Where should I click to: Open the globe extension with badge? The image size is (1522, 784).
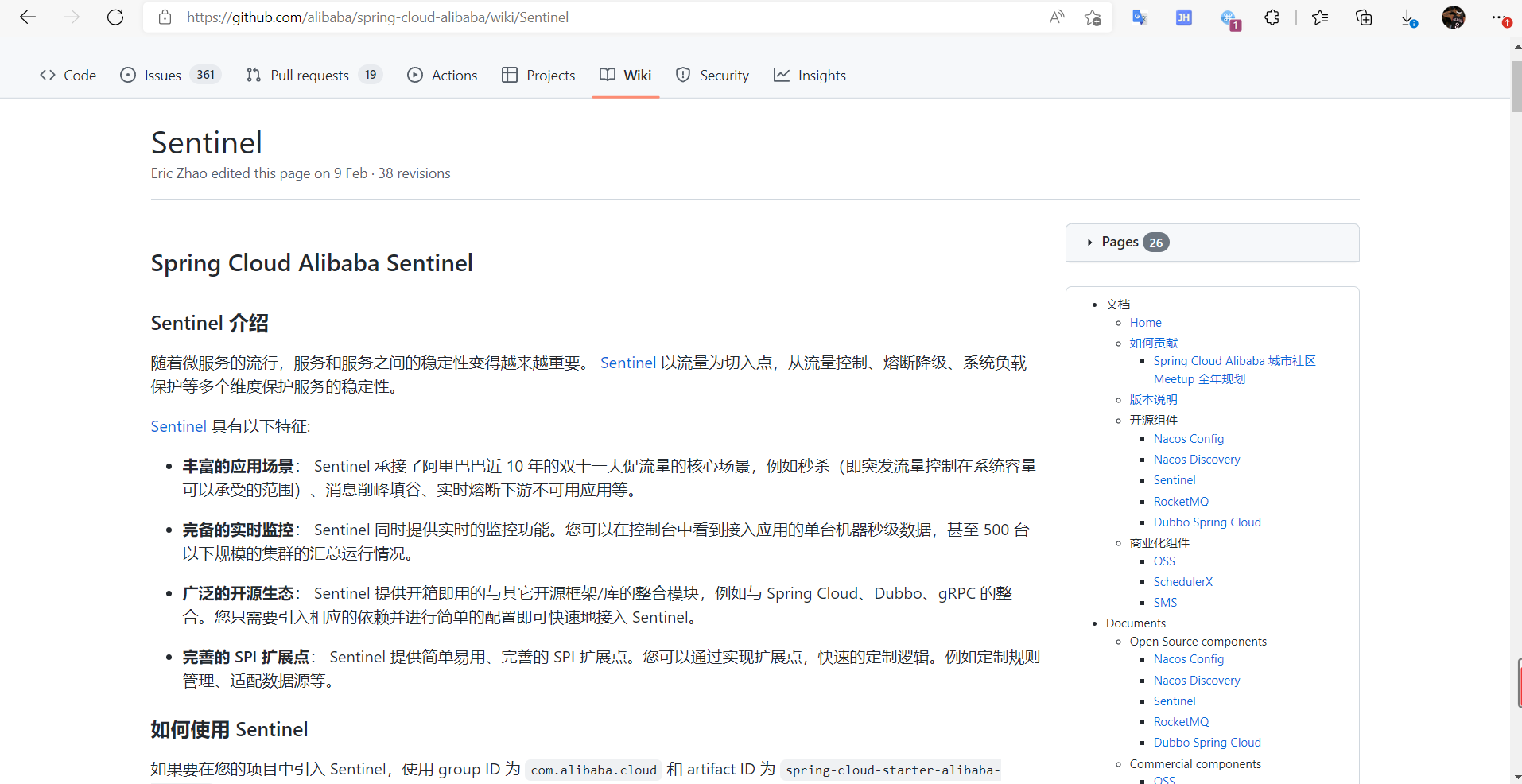point(1229,19)
